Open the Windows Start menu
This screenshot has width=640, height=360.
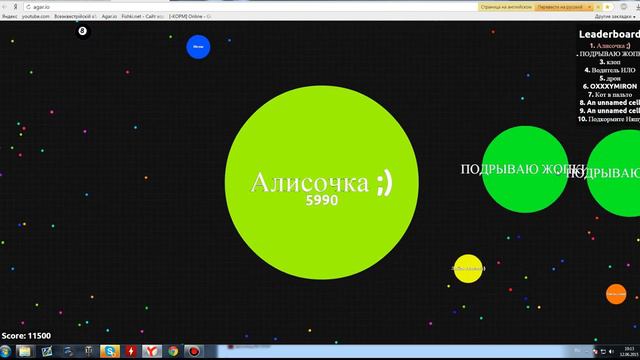[5, 351]
